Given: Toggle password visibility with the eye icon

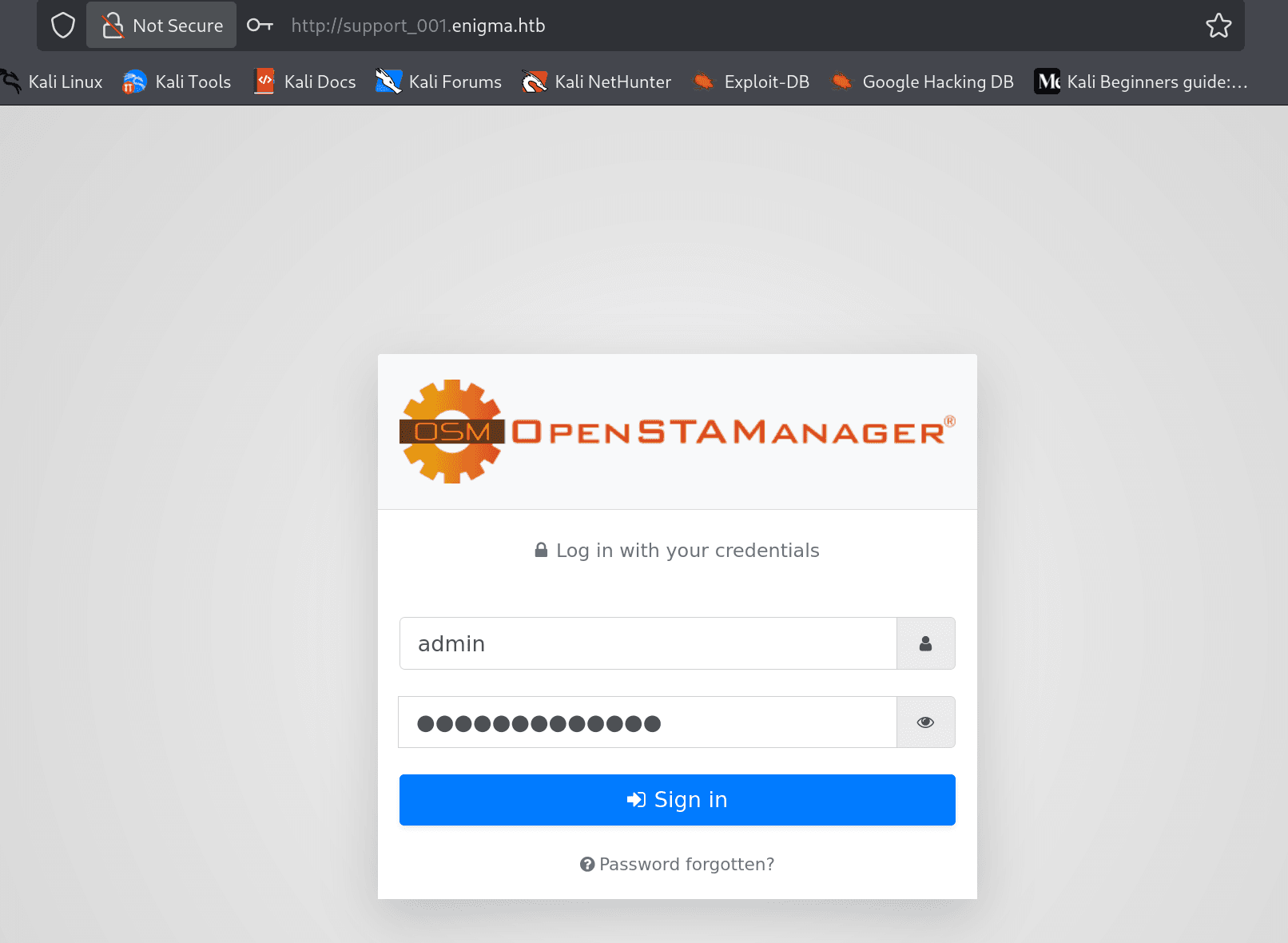Looking at the screenshot, I should pos(926,722).
